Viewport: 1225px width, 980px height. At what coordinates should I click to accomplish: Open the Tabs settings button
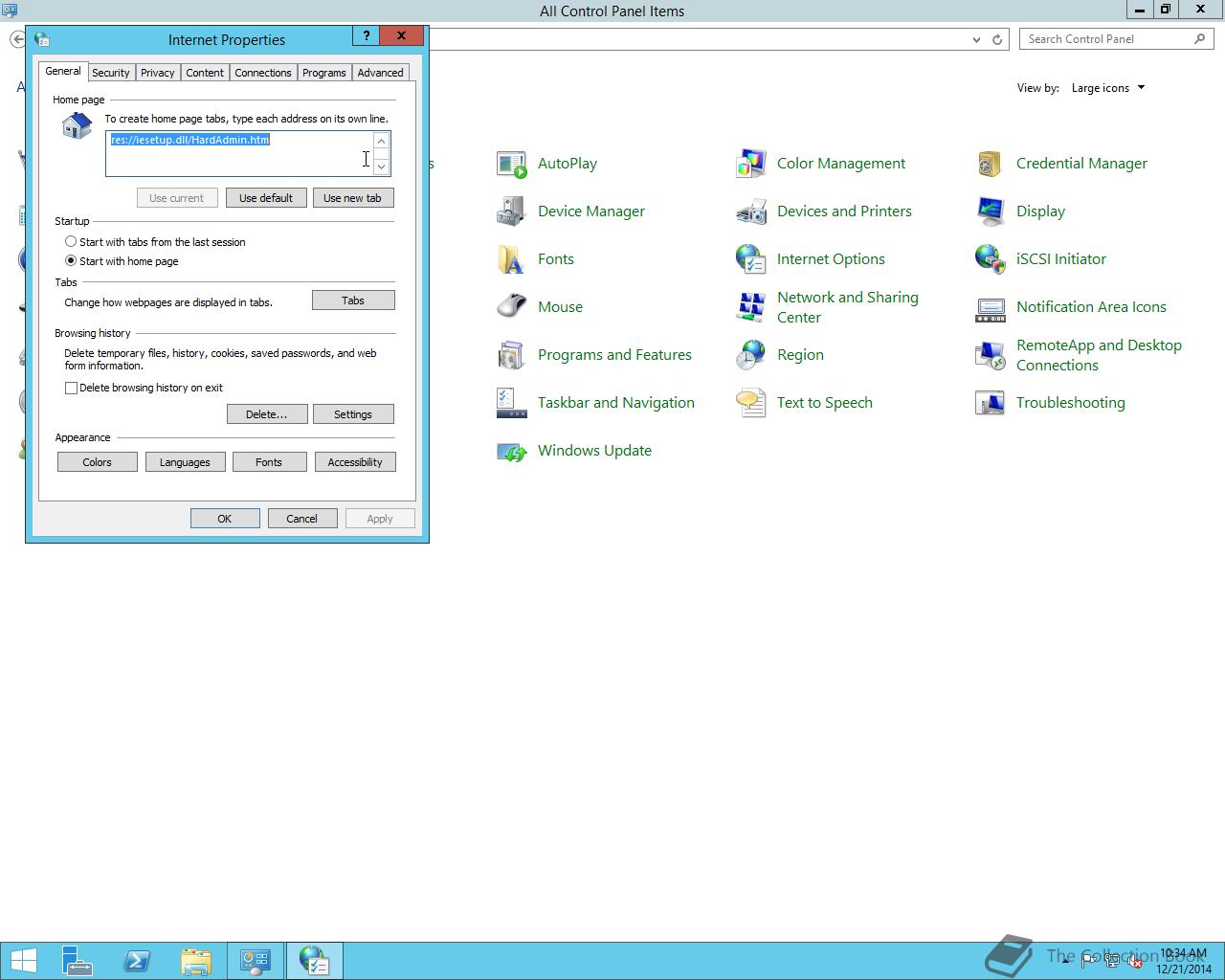[x=353, y=301]
